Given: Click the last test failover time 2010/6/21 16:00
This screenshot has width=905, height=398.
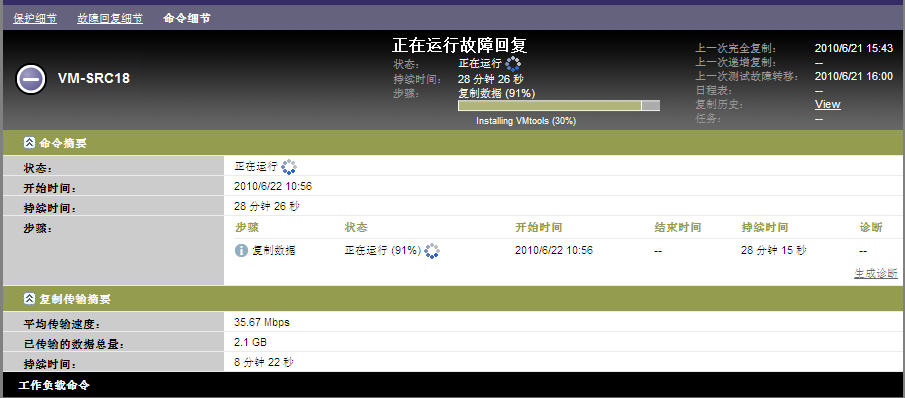Looking at the screenshot, I should 854,76.
